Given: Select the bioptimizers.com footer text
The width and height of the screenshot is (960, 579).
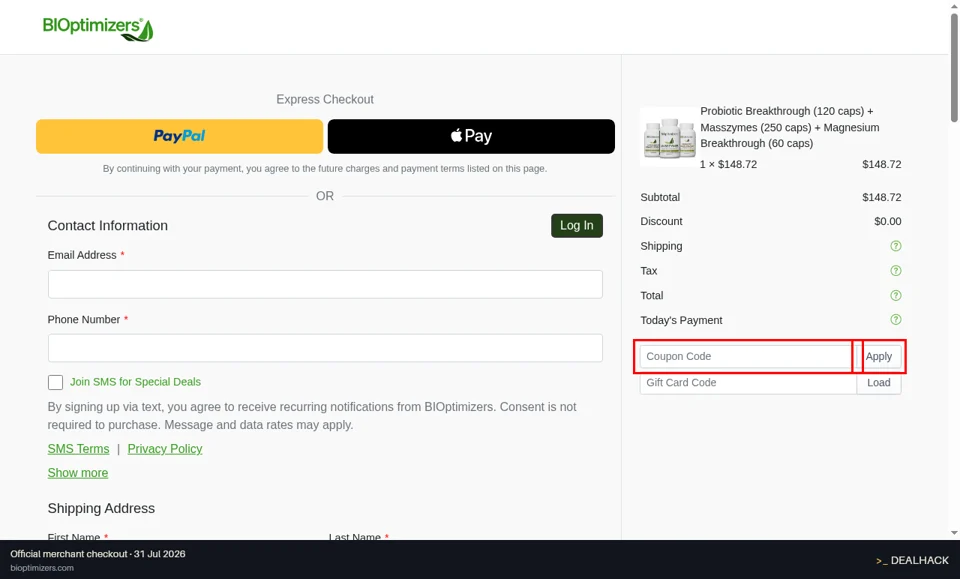Looking at the screenshot, I should pos(42,568).
